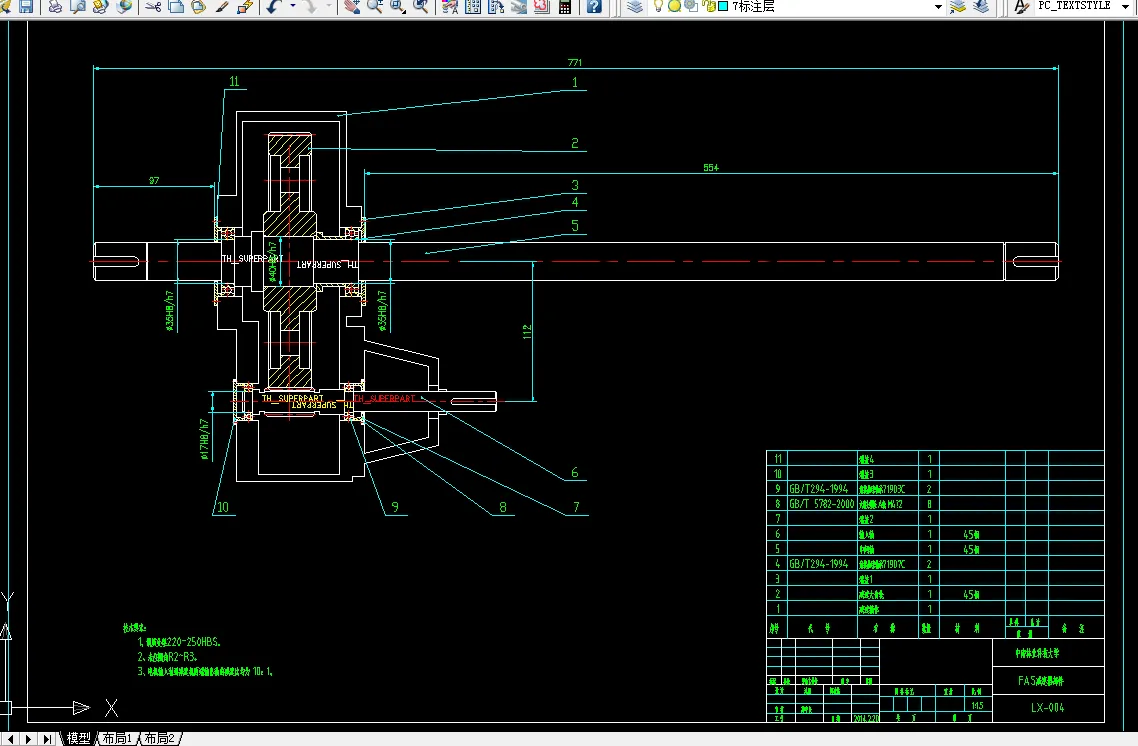Click the Zoom Realtime magnifier icon
This screenshot has height=746, width=1138.
(375, 7)
